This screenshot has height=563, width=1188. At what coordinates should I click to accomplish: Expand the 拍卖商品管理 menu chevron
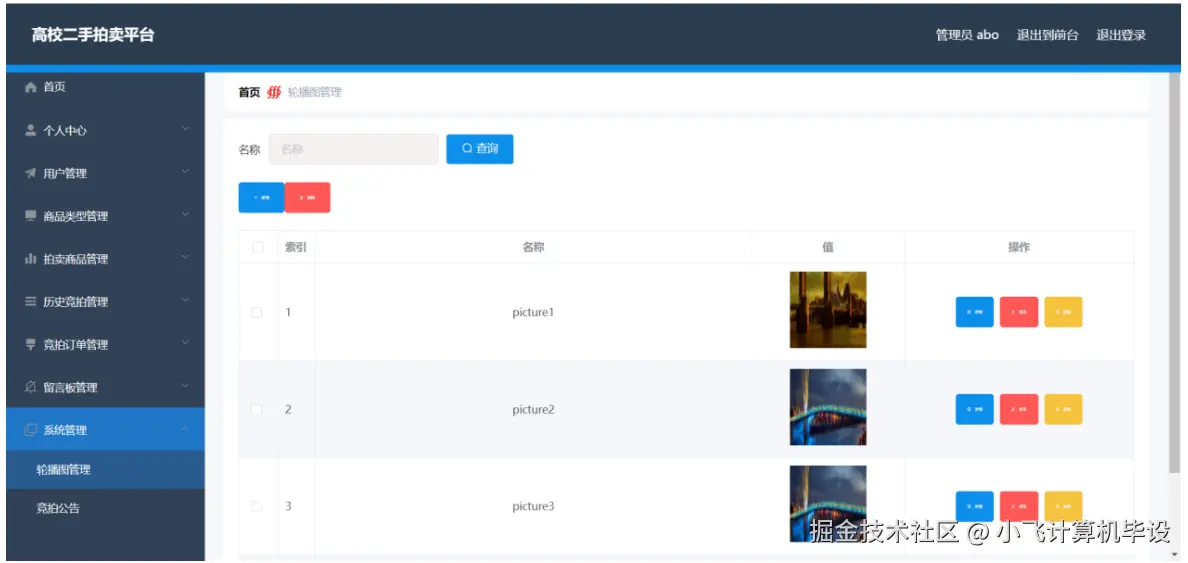point(186,258)
